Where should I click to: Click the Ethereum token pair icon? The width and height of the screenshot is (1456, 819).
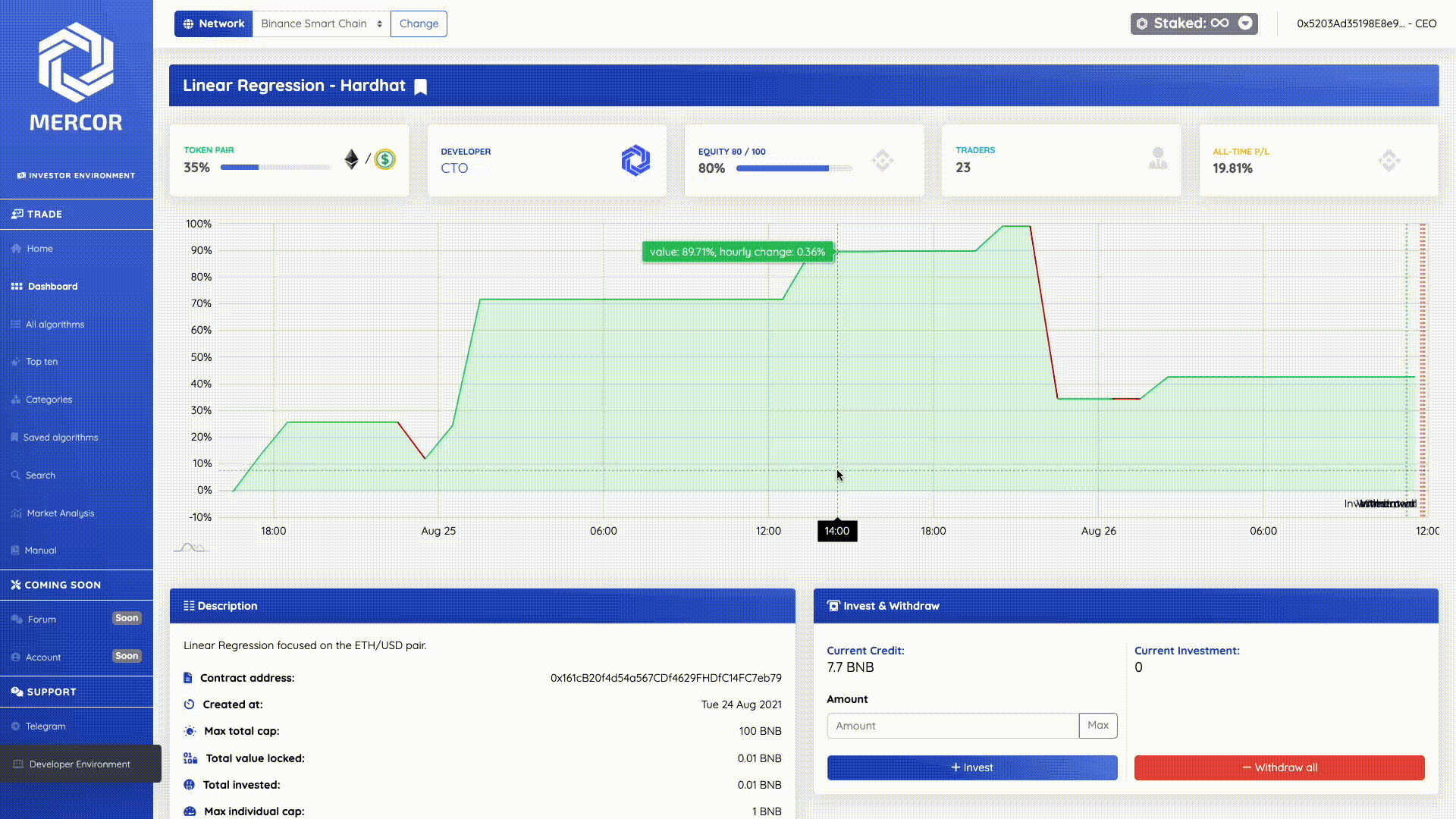coord(351,159)
